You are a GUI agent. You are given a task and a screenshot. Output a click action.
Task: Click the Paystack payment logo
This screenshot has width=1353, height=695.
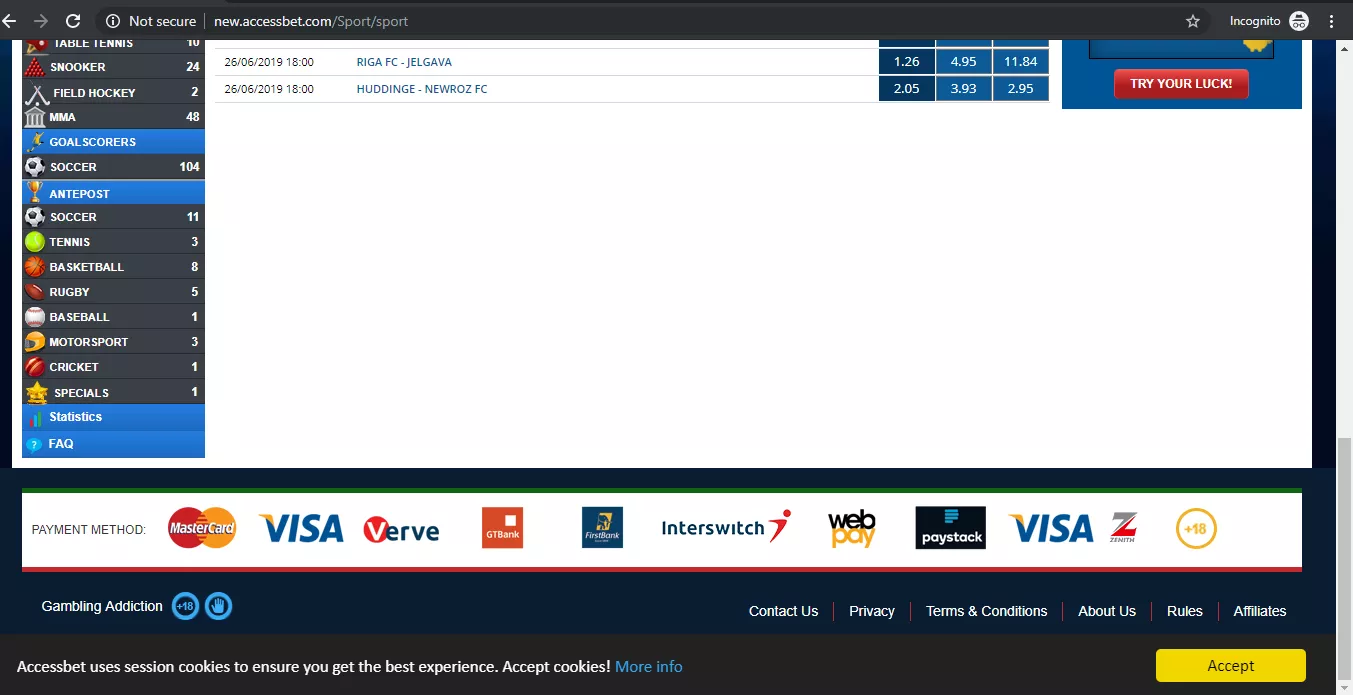950,528
